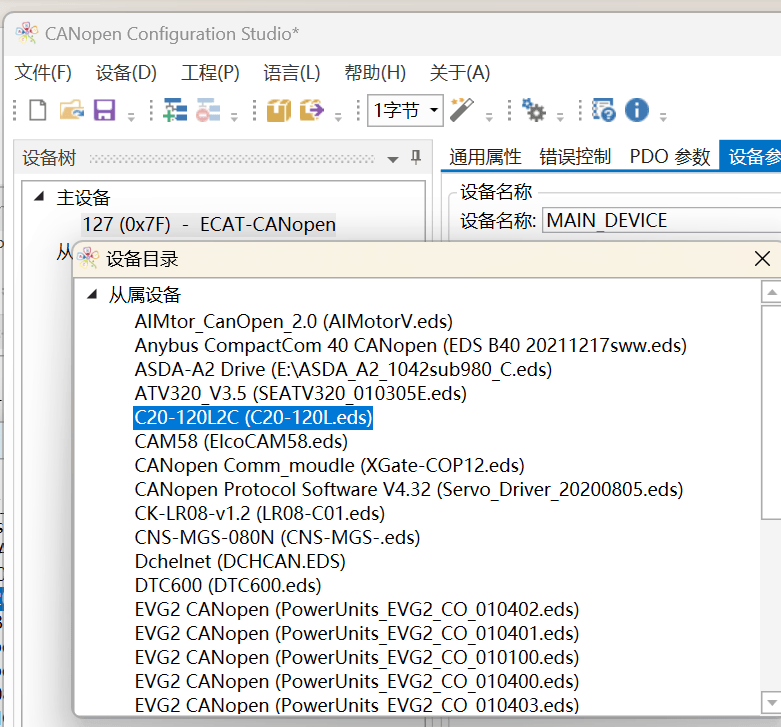Click catalog scrollbar up arrow
This screenshot has width=781, height=727.
tap(771, 292)
